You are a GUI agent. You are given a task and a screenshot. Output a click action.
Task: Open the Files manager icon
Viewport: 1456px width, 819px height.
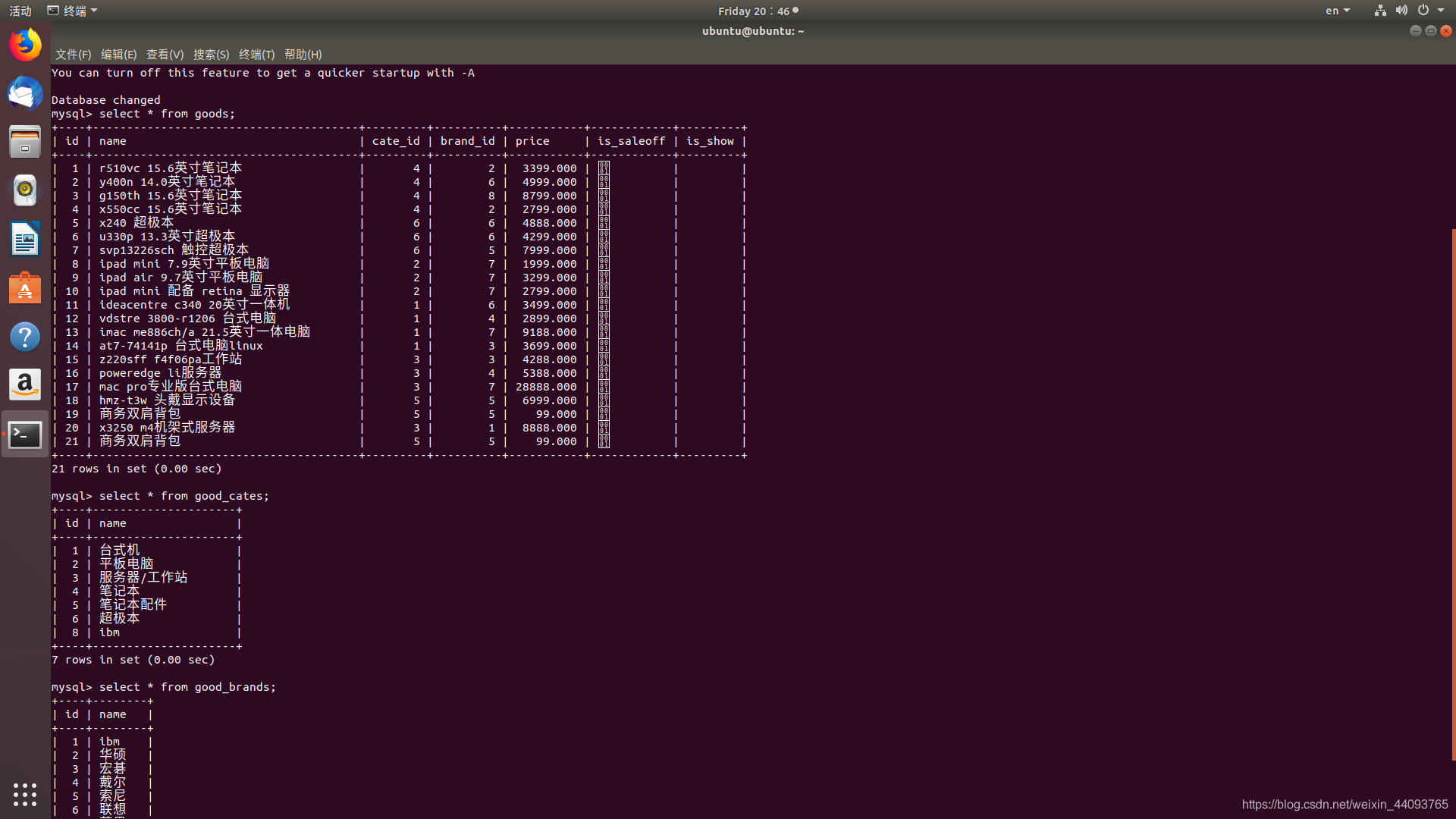25,143
